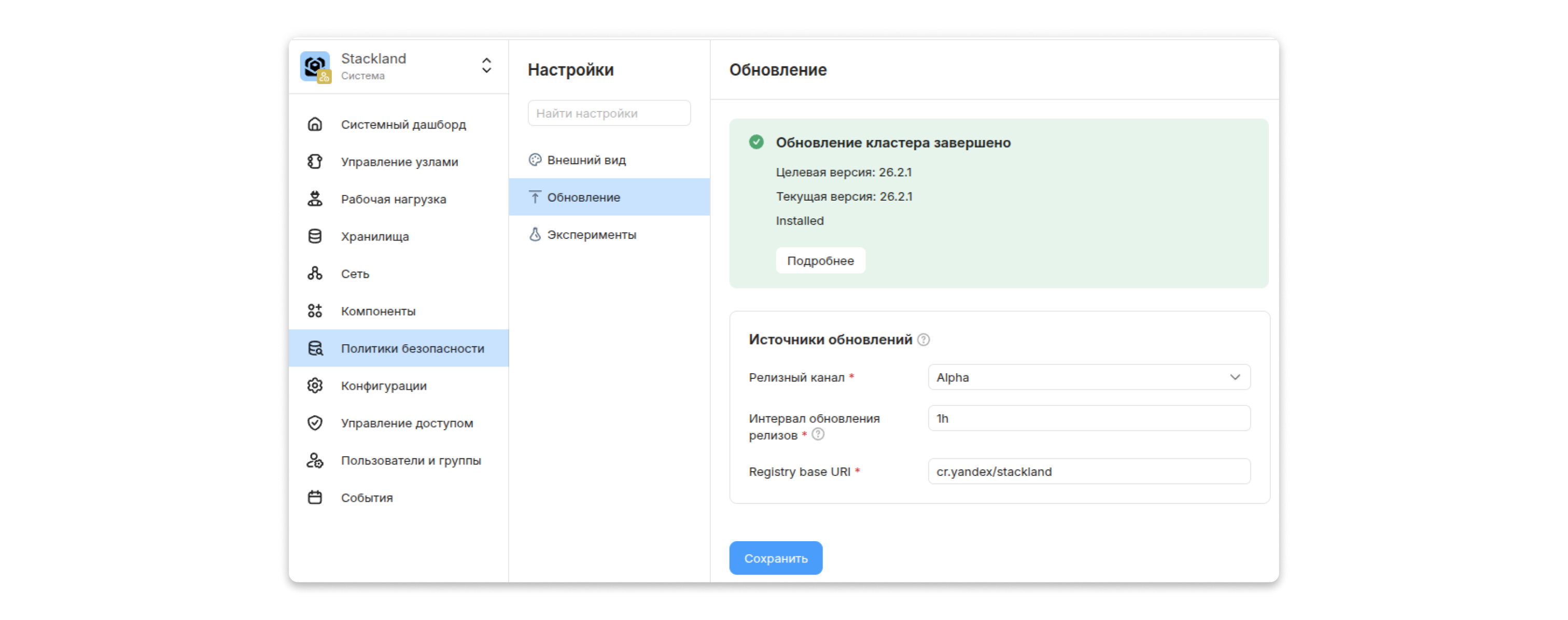
Task: Click the Конфигурации gear icon
Action: [315, 385]
